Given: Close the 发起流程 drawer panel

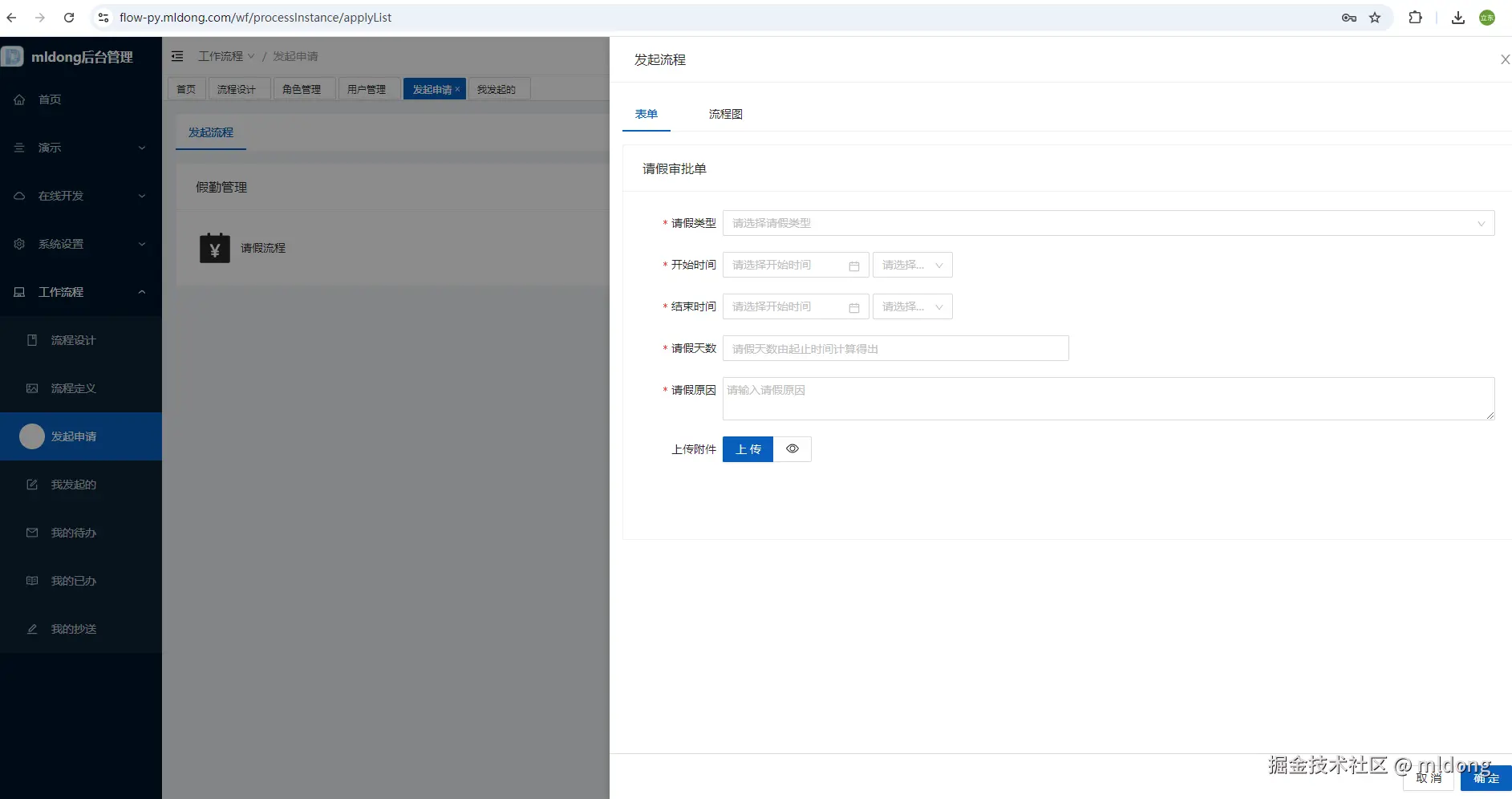Looking at the screenshot, I should click(1505, 59).
